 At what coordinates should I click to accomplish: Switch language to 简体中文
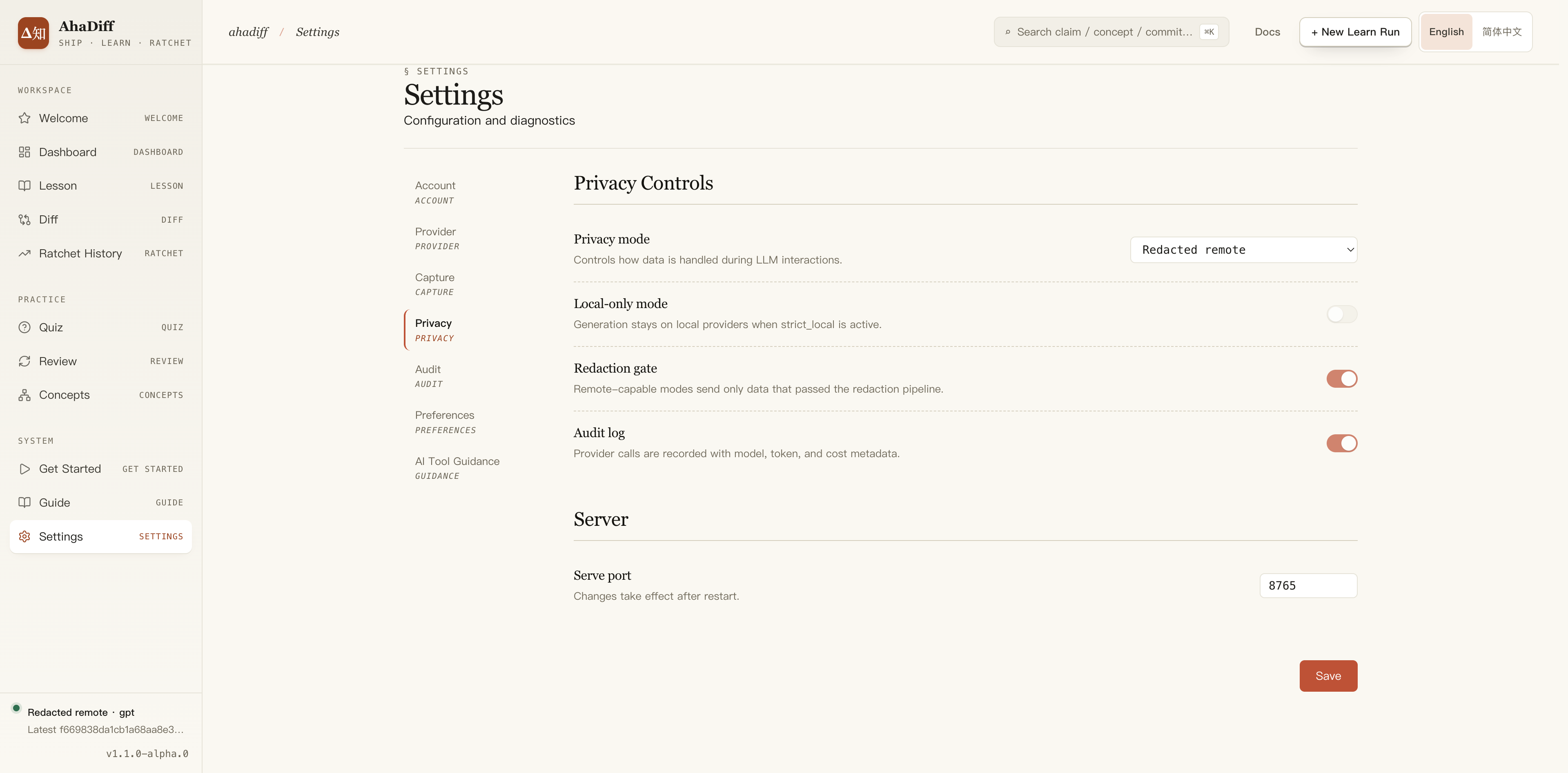click(1502, 32)
